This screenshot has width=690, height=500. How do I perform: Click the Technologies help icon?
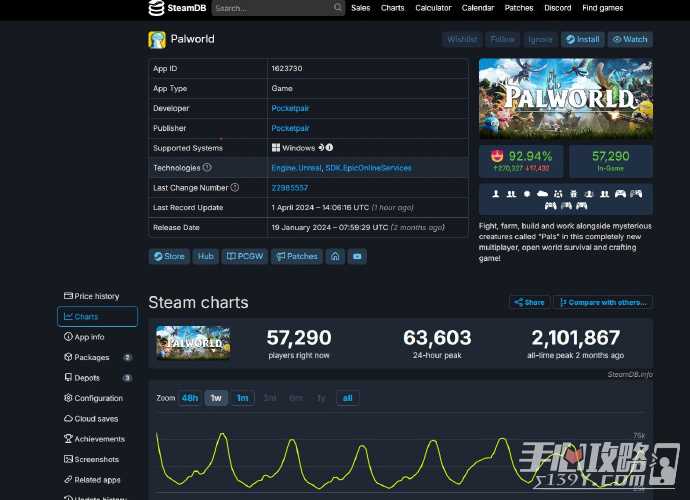pyautogui.click(x=207, y=167)
